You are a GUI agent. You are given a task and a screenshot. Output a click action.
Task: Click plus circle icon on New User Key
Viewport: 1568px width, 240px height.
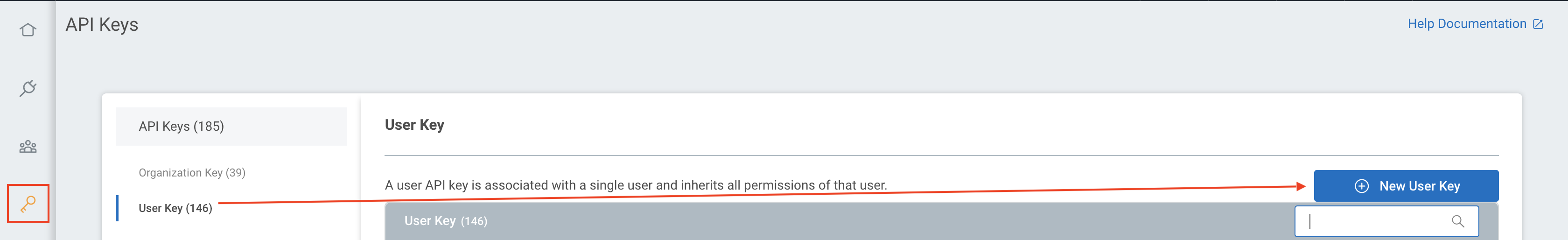[x=1362, y=186]
